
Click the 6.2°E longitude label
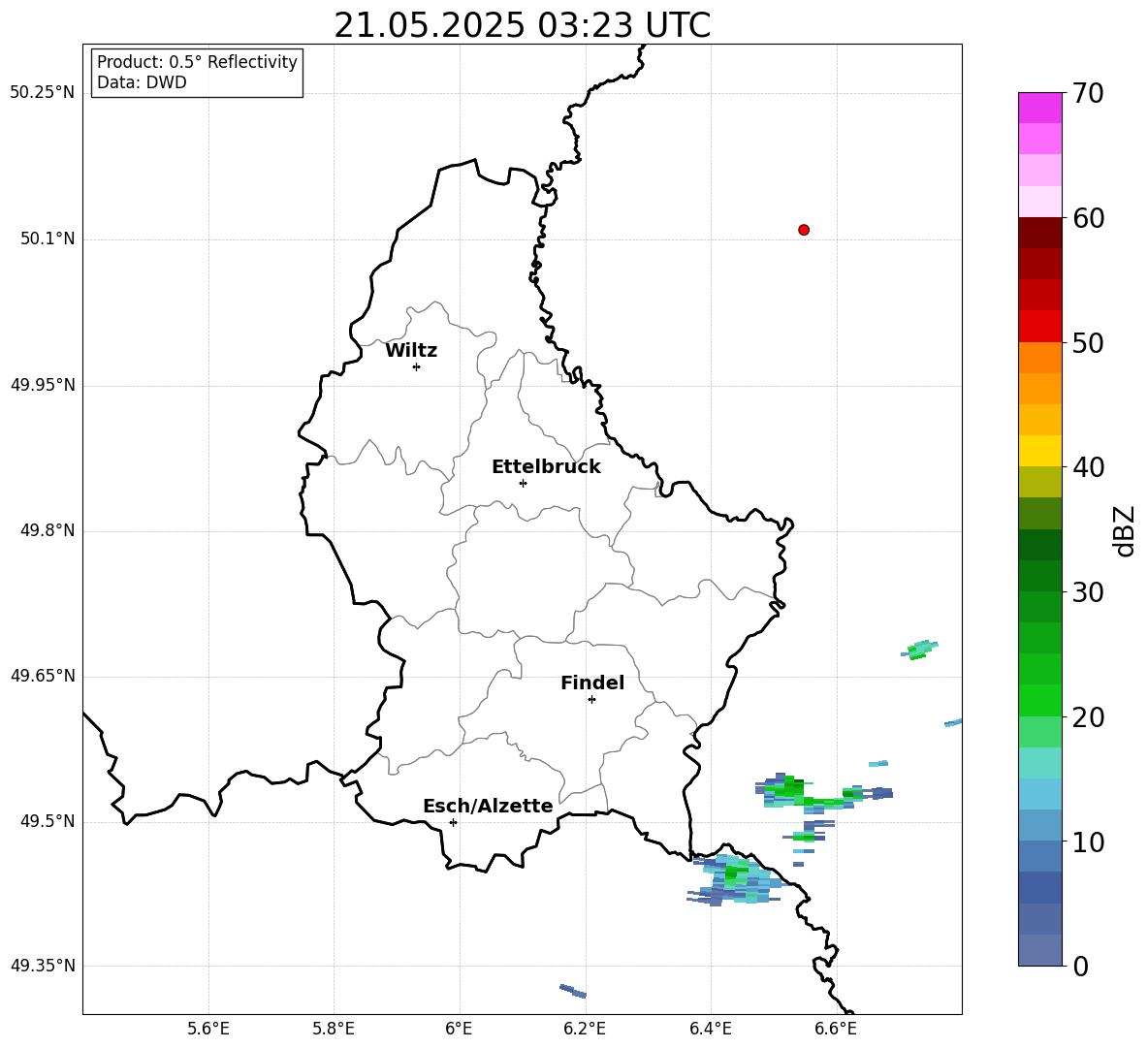point(585,1029)
